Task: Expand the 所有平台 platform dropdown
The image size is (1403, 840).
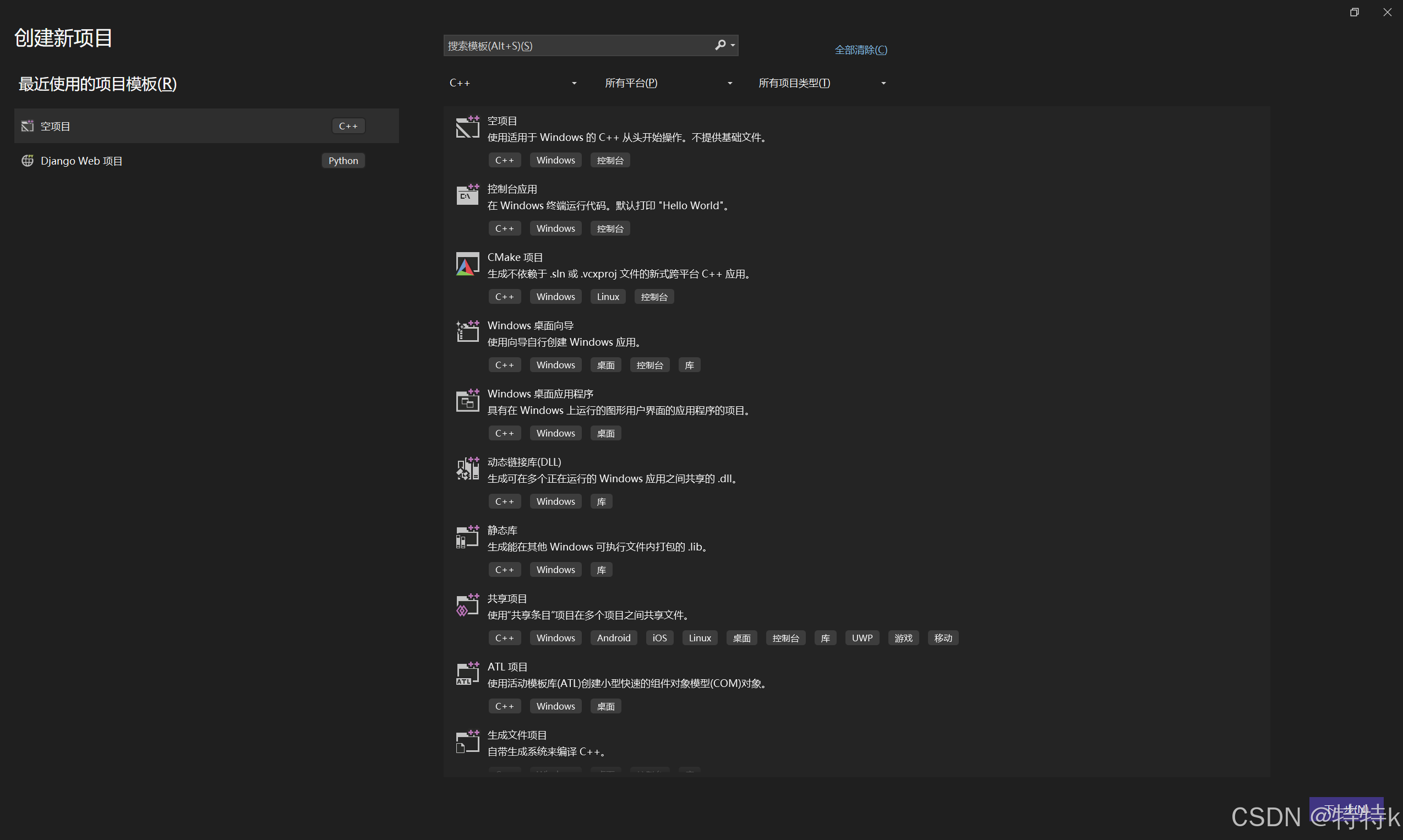Action: point(668,83)
